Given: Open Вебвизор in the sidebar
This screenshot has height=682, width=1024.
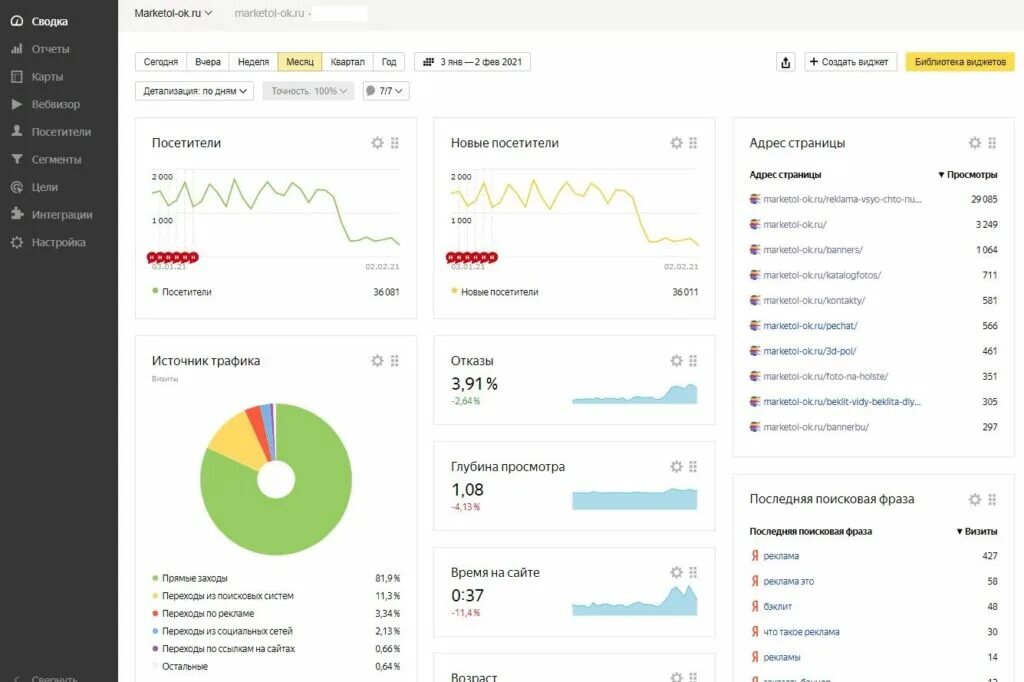Looking at the screenshot, I should pos(45,104).
